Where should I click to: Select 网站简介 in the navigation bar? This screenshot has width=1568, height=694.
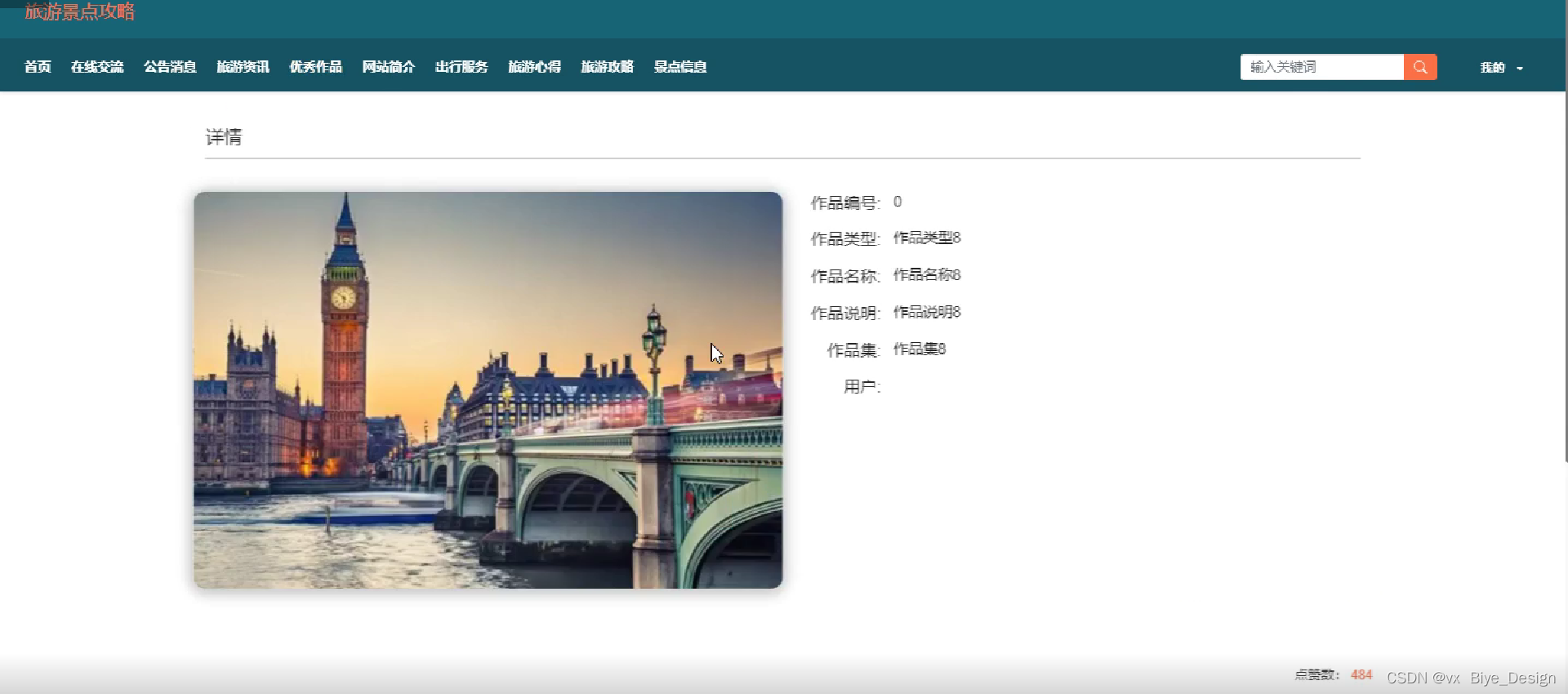(389, 67)
